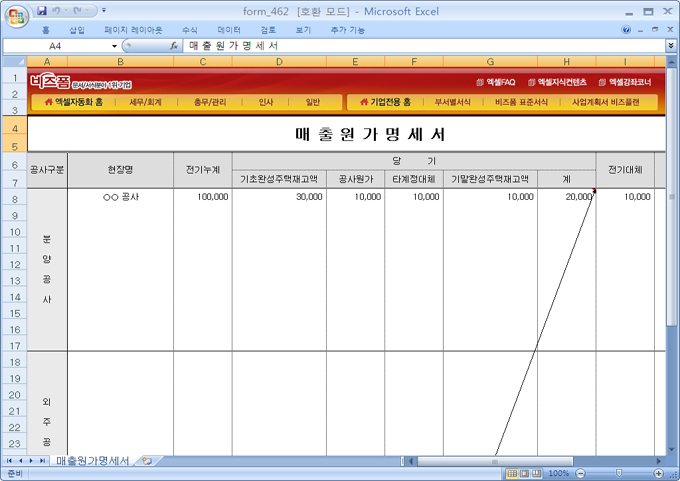680x481 pixels.
Task: Open the 데이터 ribbon tab
Action: pos(229,30)
